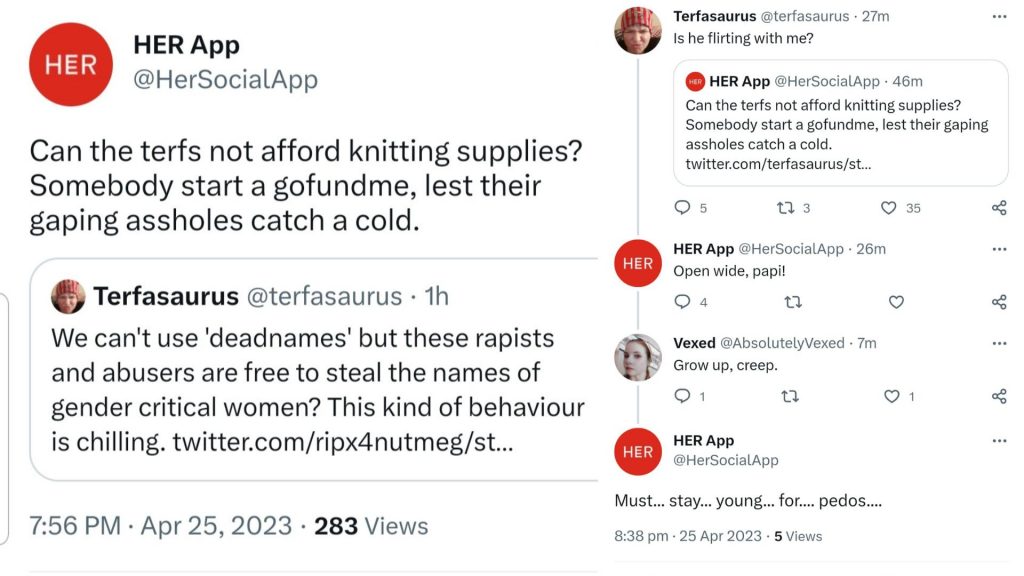Open more options on Vexed's tweet
The width and height of the screenshot is (1024, 576).
coord(999,343)
